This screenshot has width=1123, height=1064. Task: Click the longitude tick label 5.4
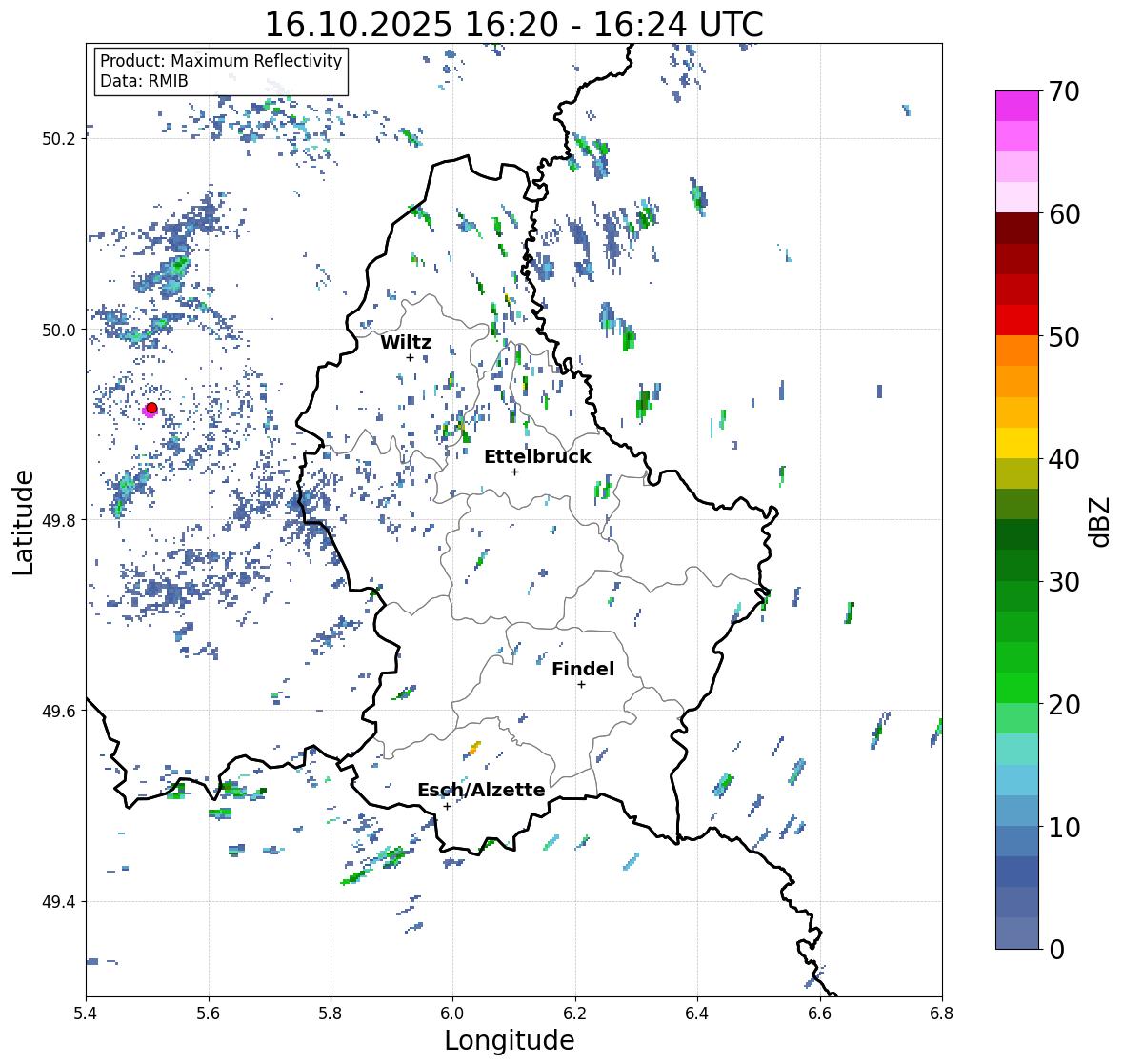[86, 1014]
